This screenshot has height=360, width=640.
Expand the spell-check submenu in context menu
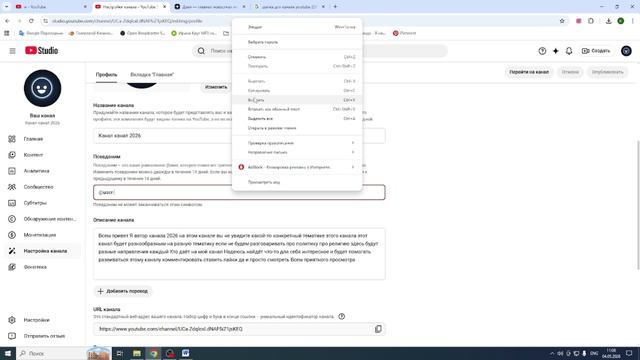point(297,143)
